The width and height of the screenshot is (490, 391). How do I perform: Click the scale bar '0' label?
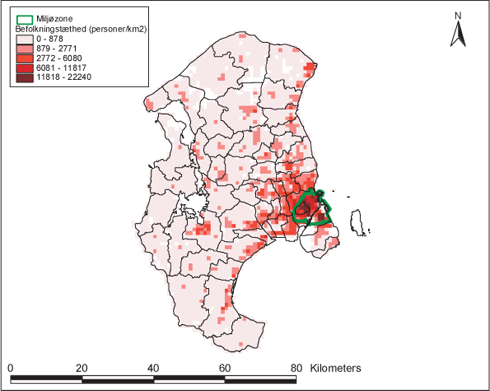(11, 368)
